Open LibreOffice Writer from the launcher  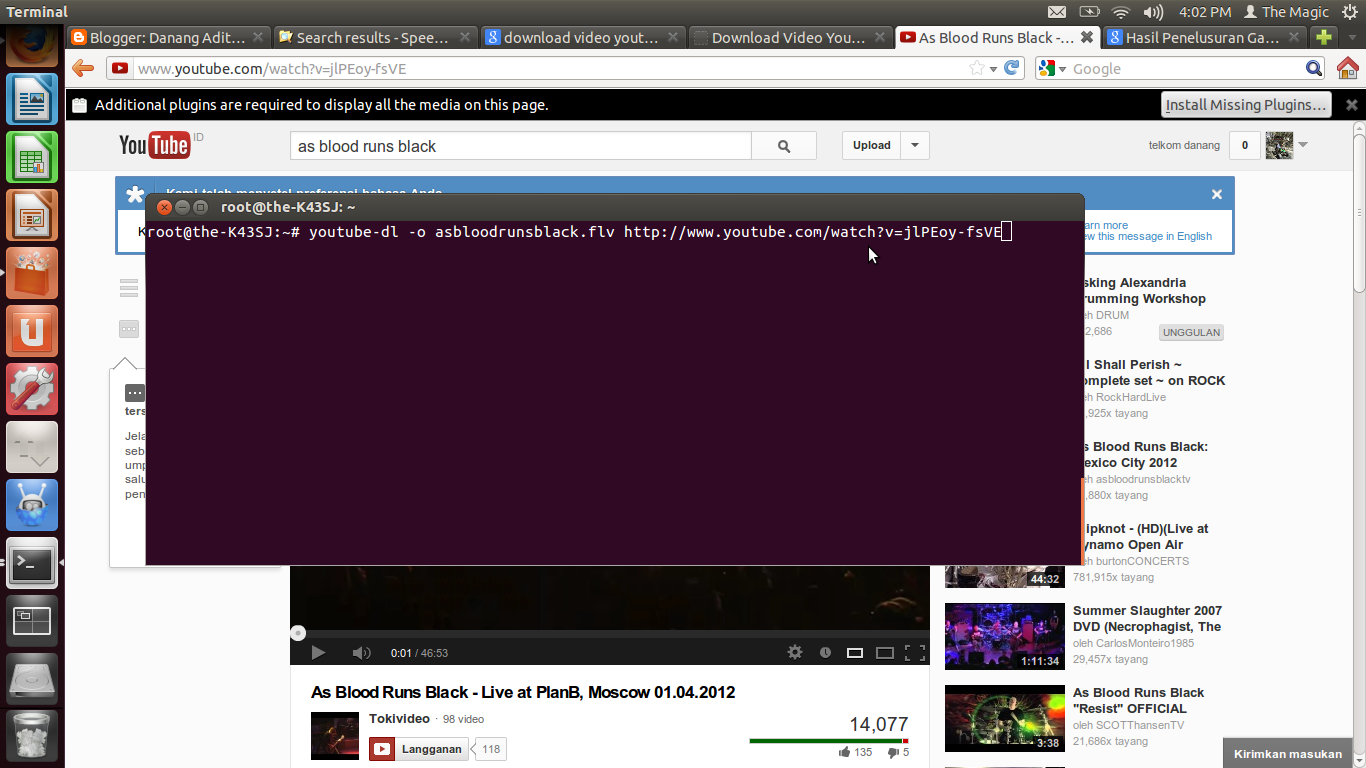32,100
